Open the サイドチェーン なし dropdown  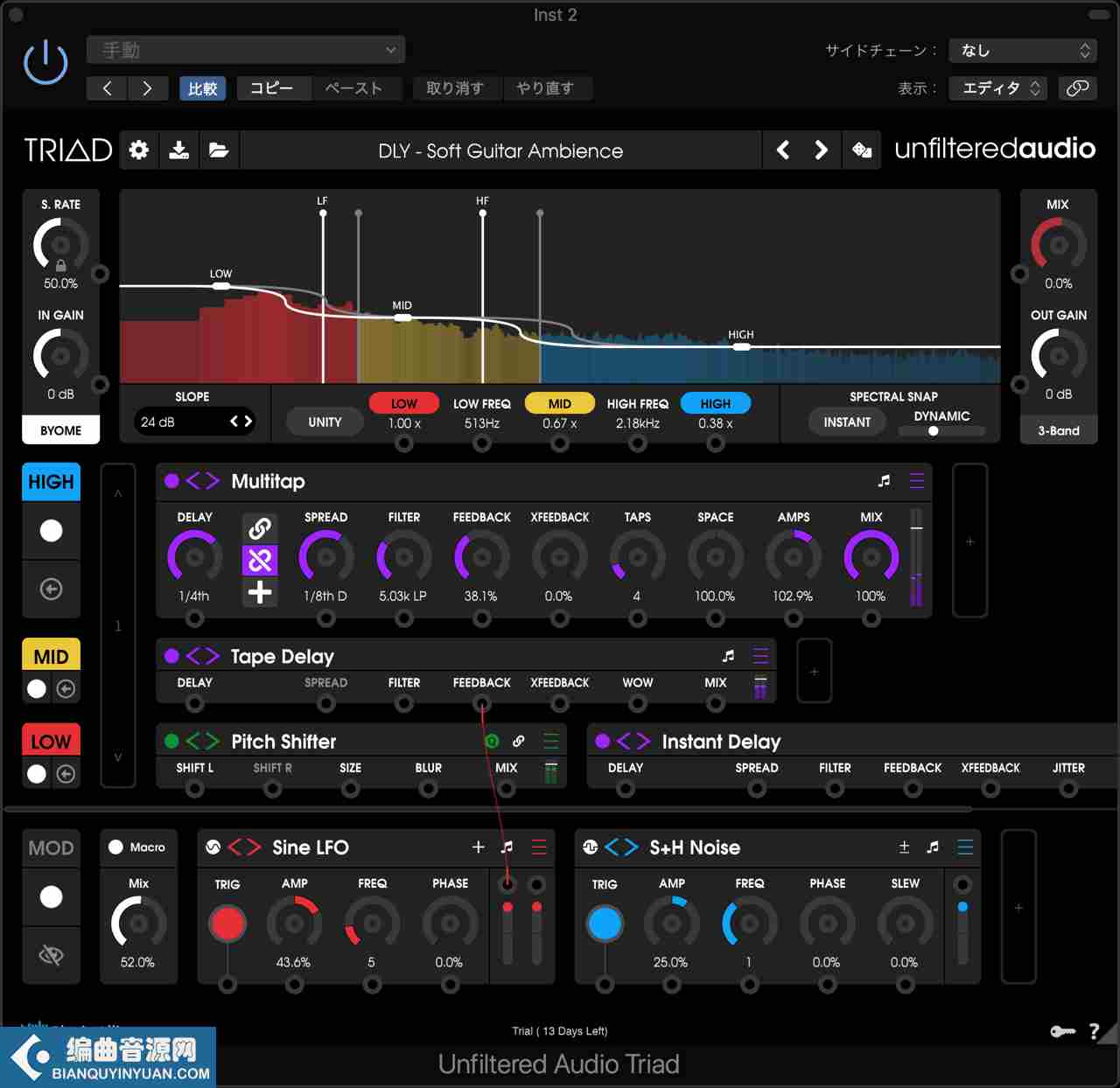point(1023,50)
